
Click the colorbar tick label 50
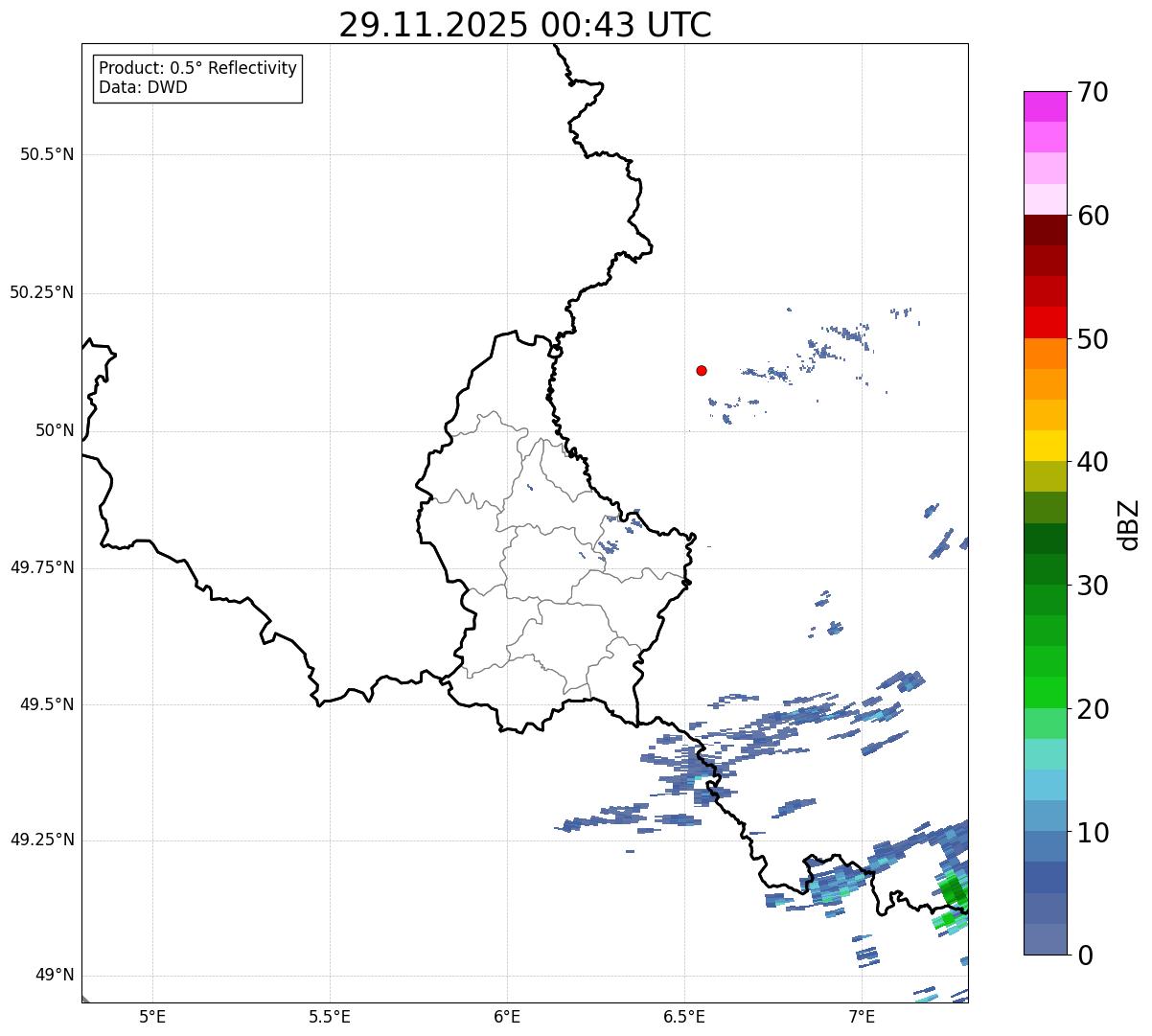click(1092, 339)
